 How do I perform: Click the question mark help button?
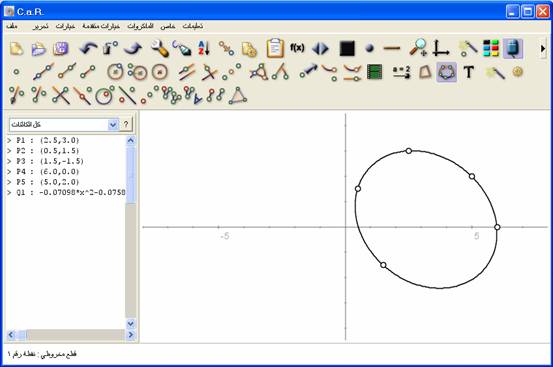[126, 124]
